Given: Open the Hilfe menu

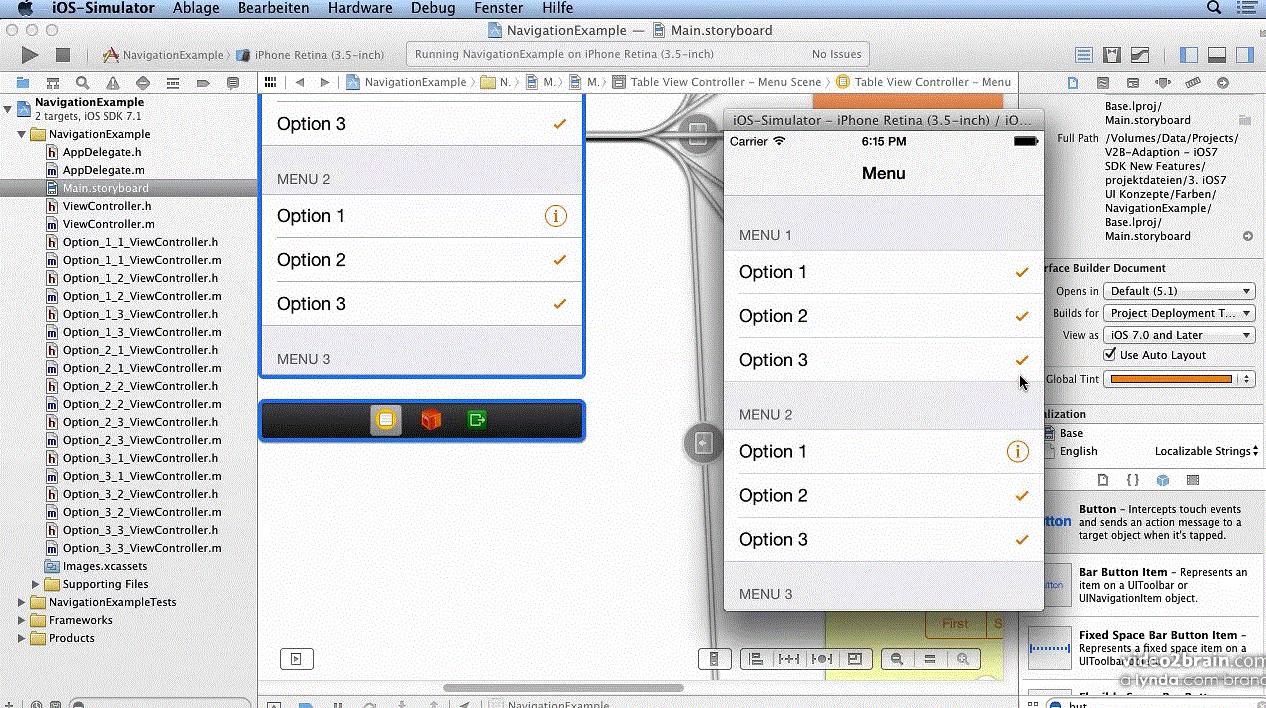Looking at the screenshot, I should 557,8.
